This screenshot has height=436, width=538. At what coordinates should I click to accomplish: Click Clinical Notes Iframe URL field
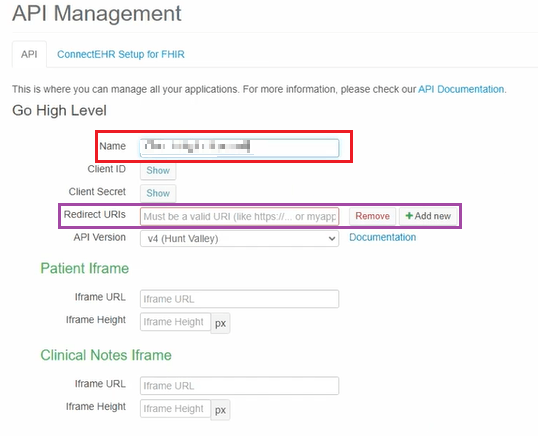pyautogui.click(x=239, y=386)
